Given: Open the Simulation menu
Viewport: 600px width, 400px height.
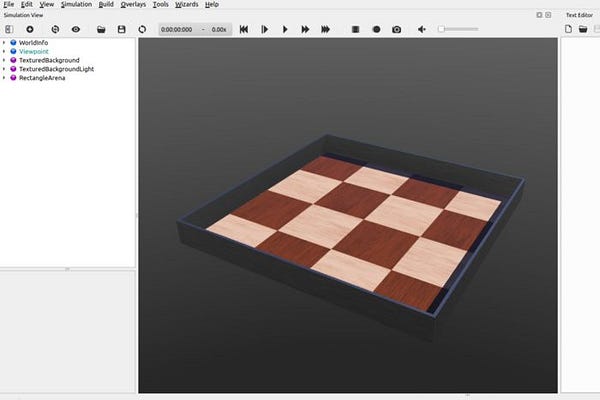Looking at the screenshot, I should (77, 5).
